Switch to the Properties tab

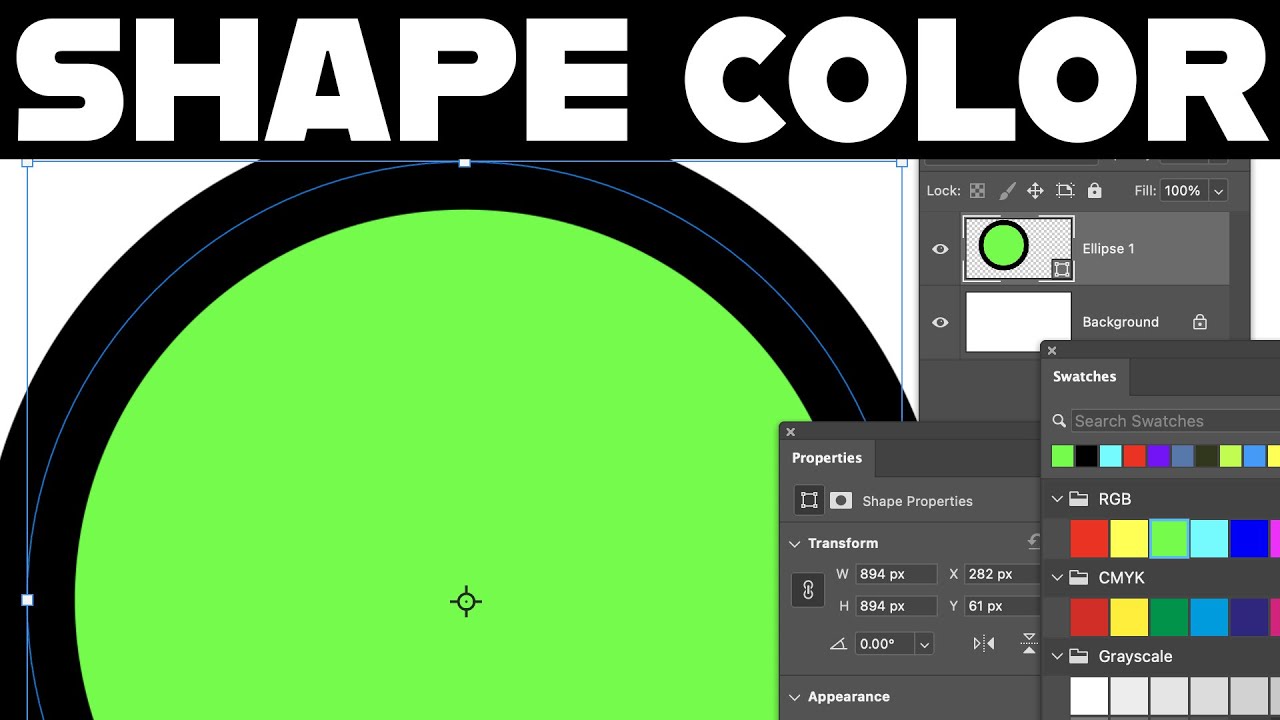tap(827, 458)
